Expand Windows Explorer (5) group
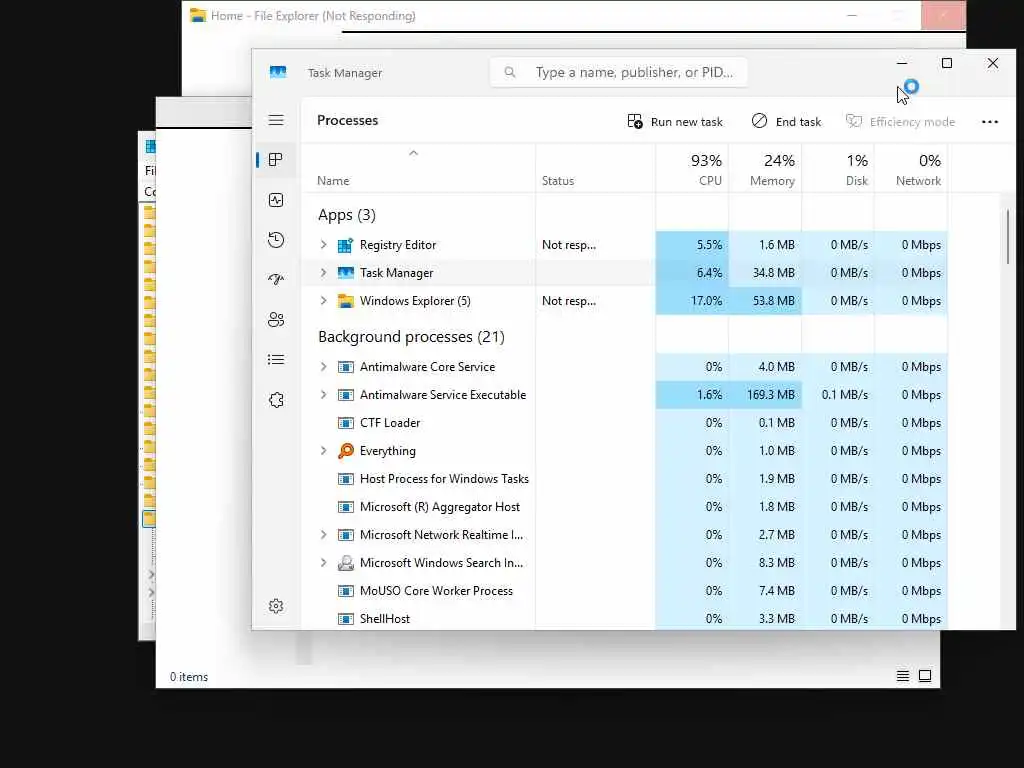Image resolution: width=1024 pixels, height=768 pixels. (x=323, y=301)
